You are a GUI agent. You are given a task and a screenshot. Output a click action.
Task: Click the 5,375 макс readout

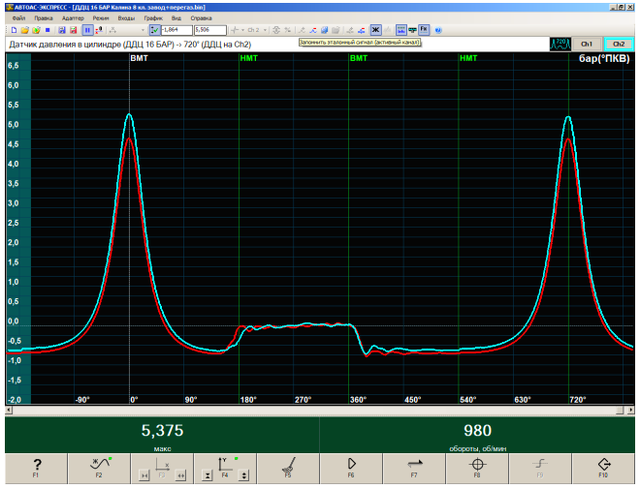coord(162,435)
